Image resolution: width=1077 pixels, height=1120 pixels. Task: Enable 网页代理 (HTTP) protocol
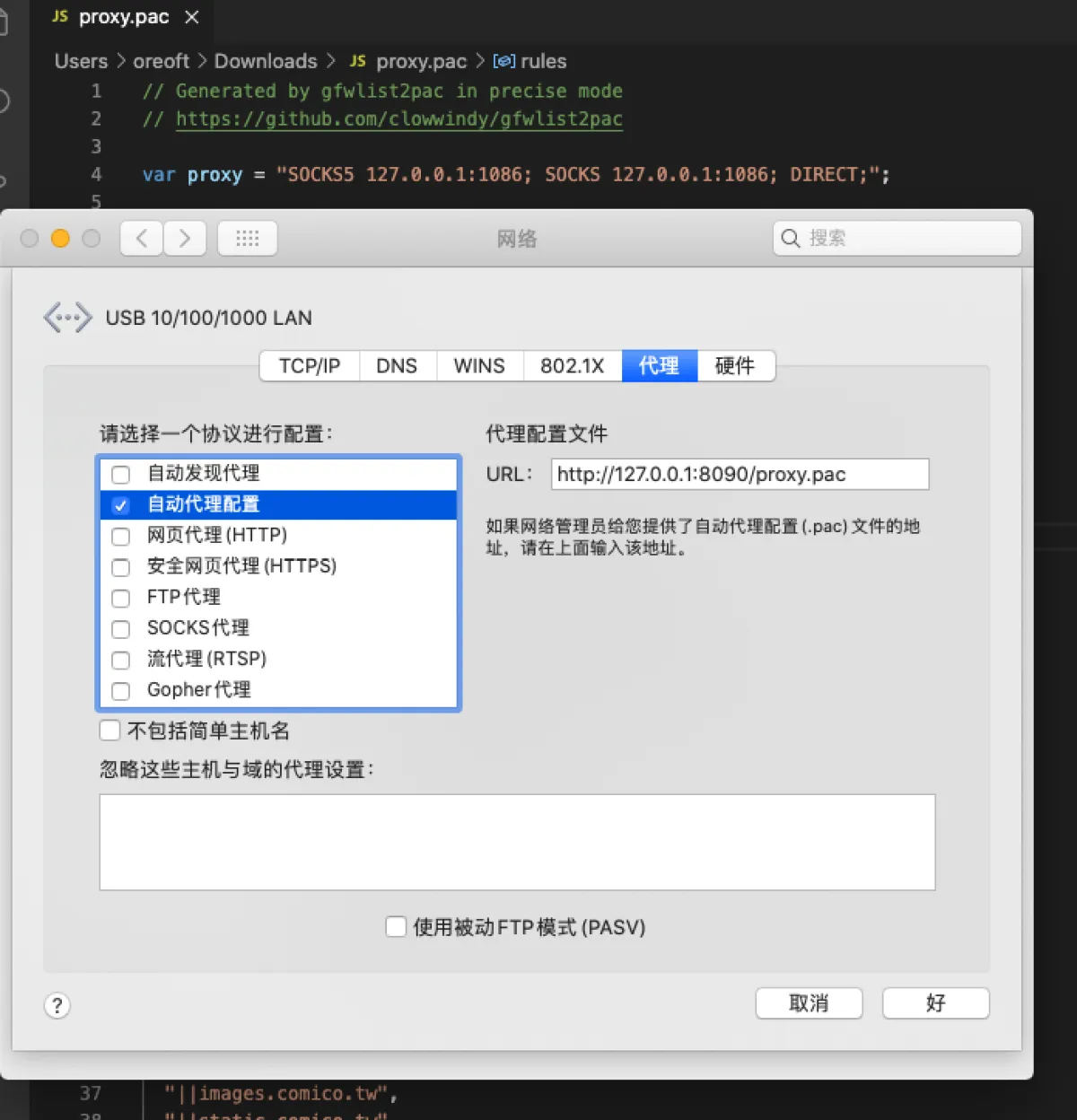tap(120, 536)
